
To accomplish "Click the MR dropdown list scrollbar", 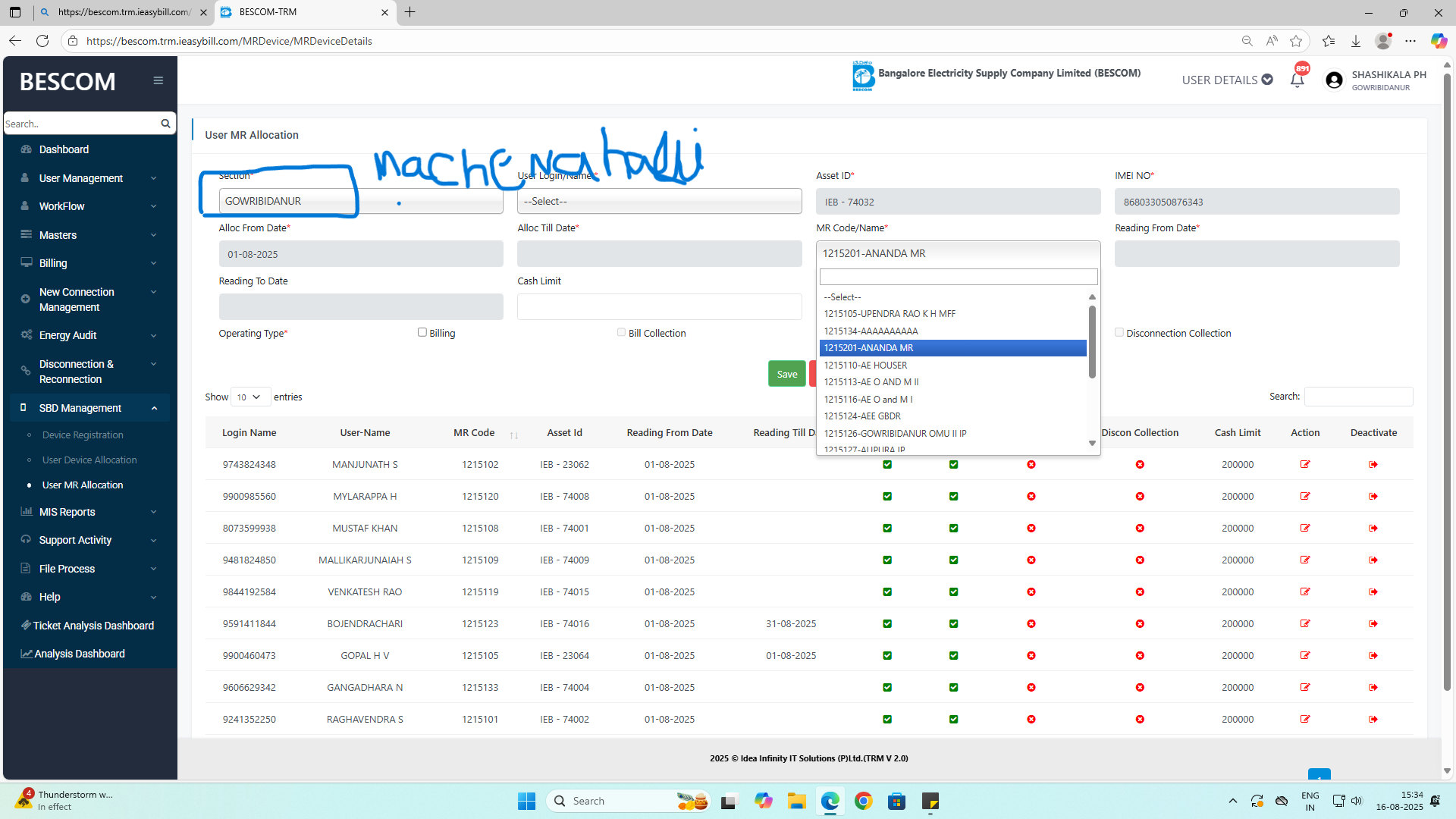I will 1092,341.
